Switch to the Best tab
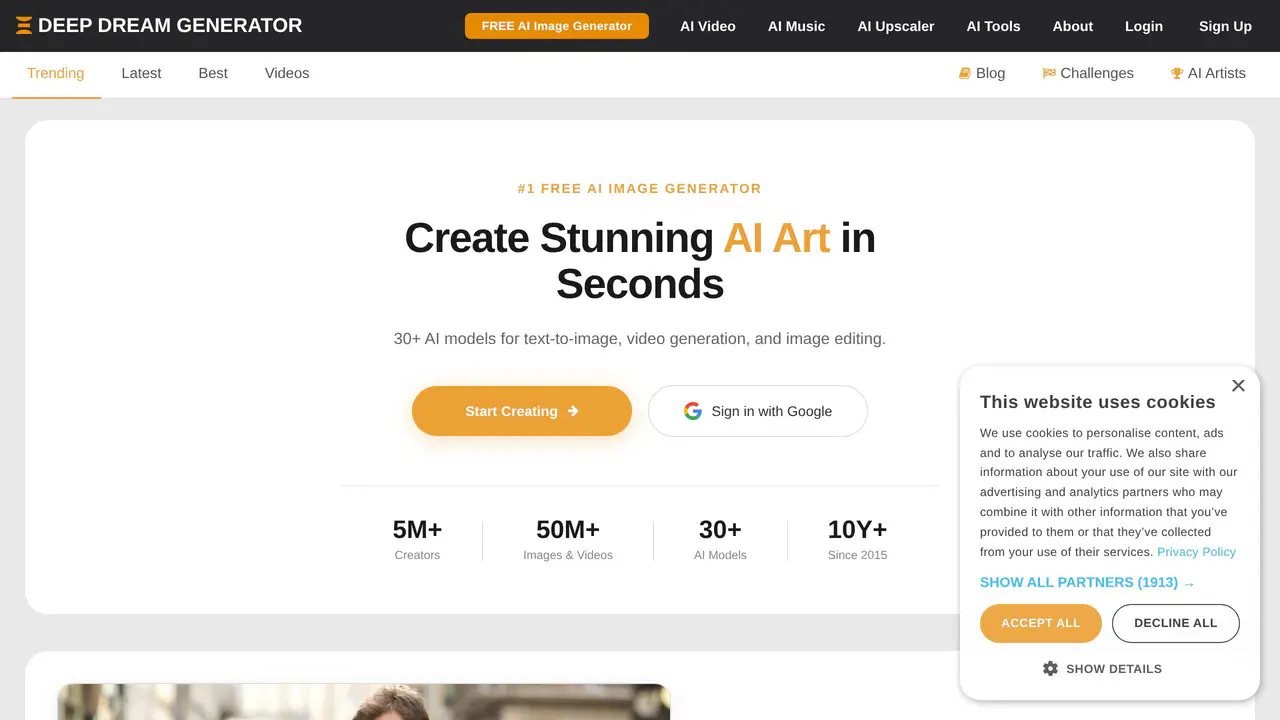Image resolution: width=1280 pixels, height=720 pixels. (x=213, y=73)
